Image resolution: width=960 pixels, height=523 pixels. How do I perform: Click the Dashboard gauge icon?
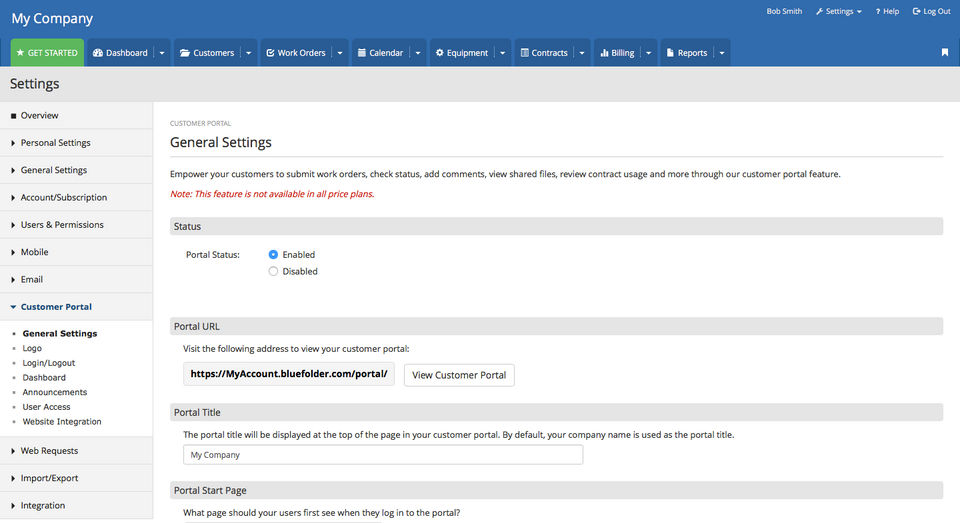point(97,53)
